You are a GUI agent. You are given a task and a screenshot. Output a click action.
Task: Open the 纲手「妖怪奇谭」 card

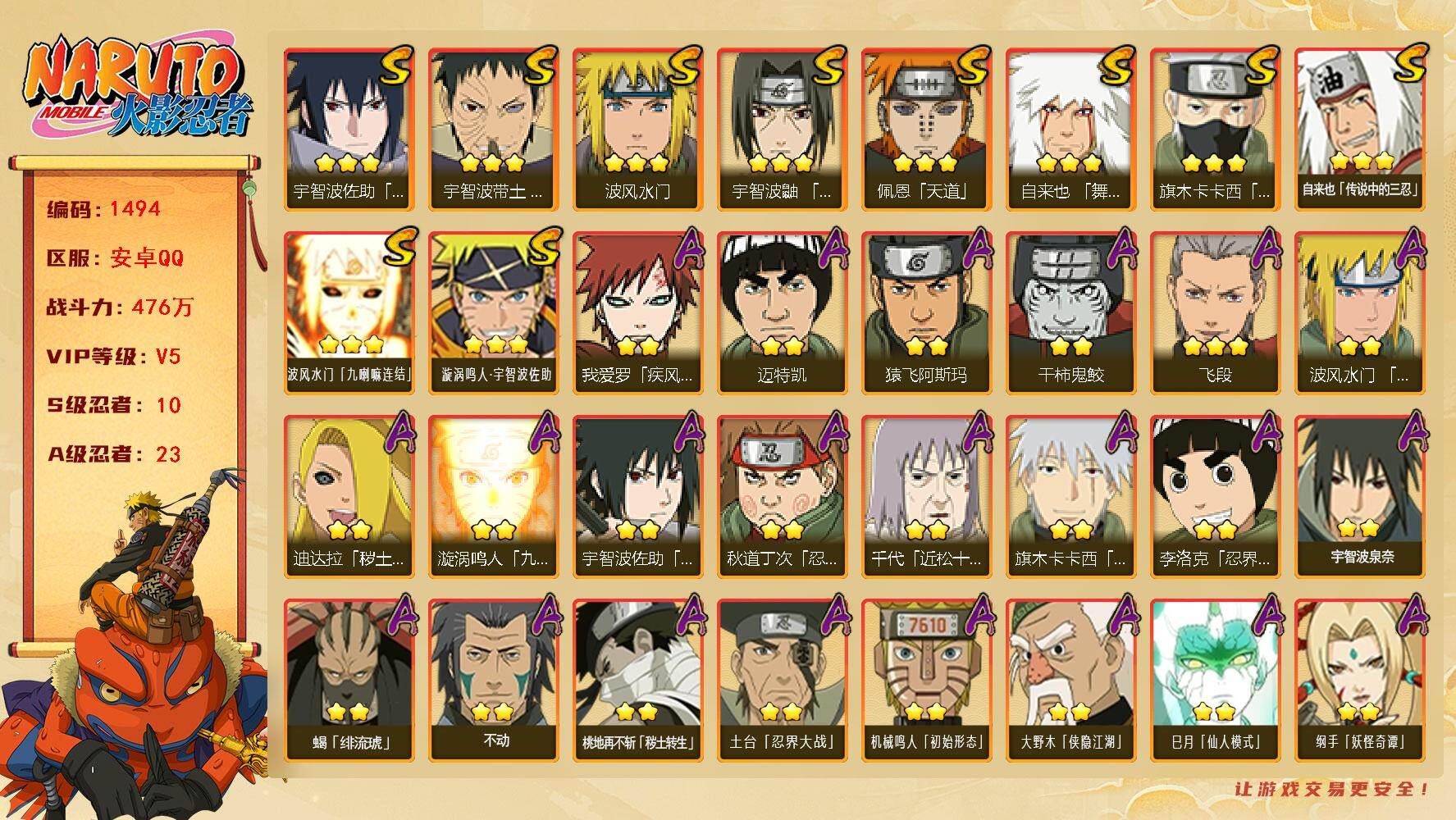point(1359,680)
